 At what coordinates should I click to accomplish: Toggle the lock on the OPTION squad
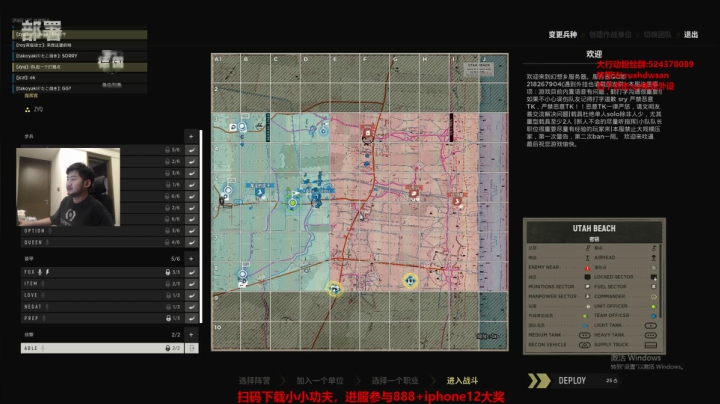tap(168, 230)
